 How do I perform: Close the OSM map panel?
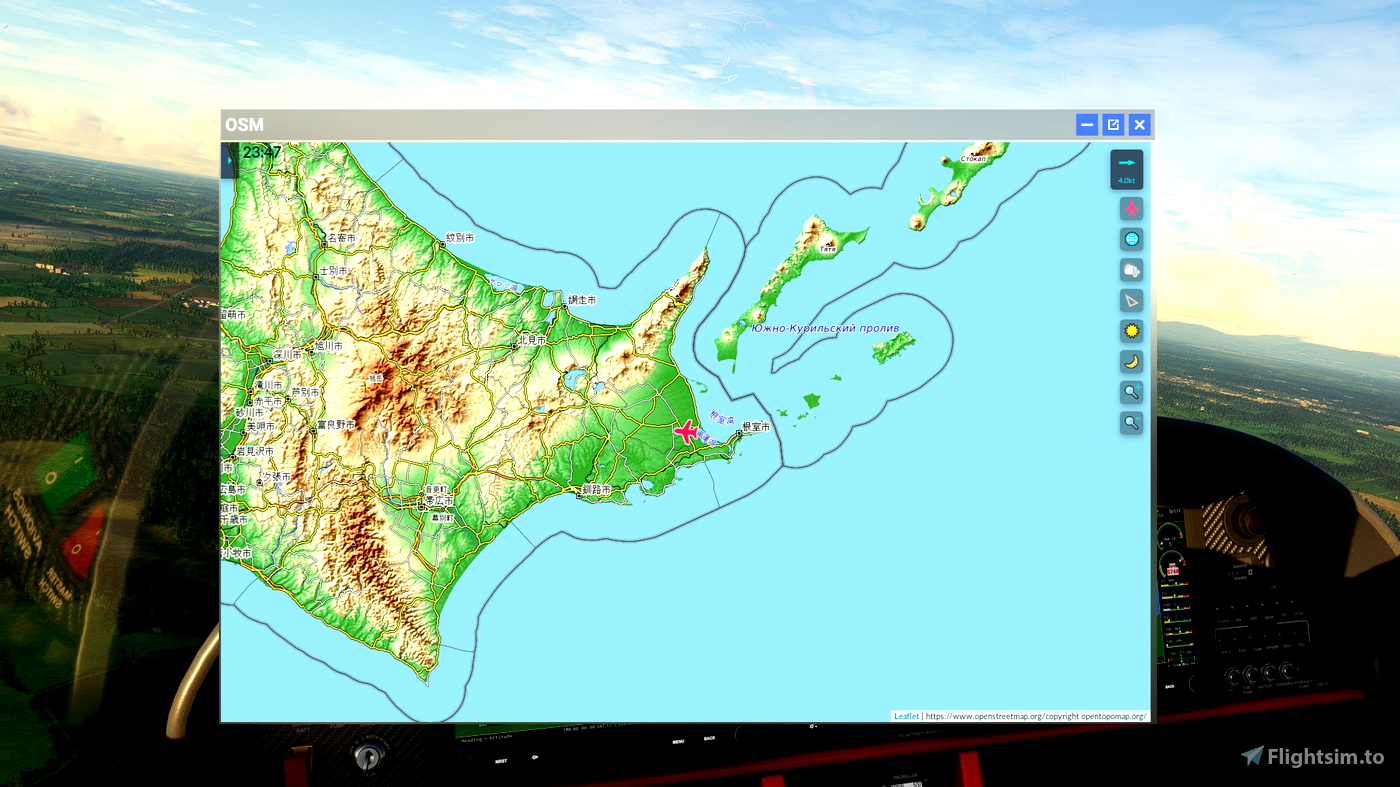point(1139,125)
